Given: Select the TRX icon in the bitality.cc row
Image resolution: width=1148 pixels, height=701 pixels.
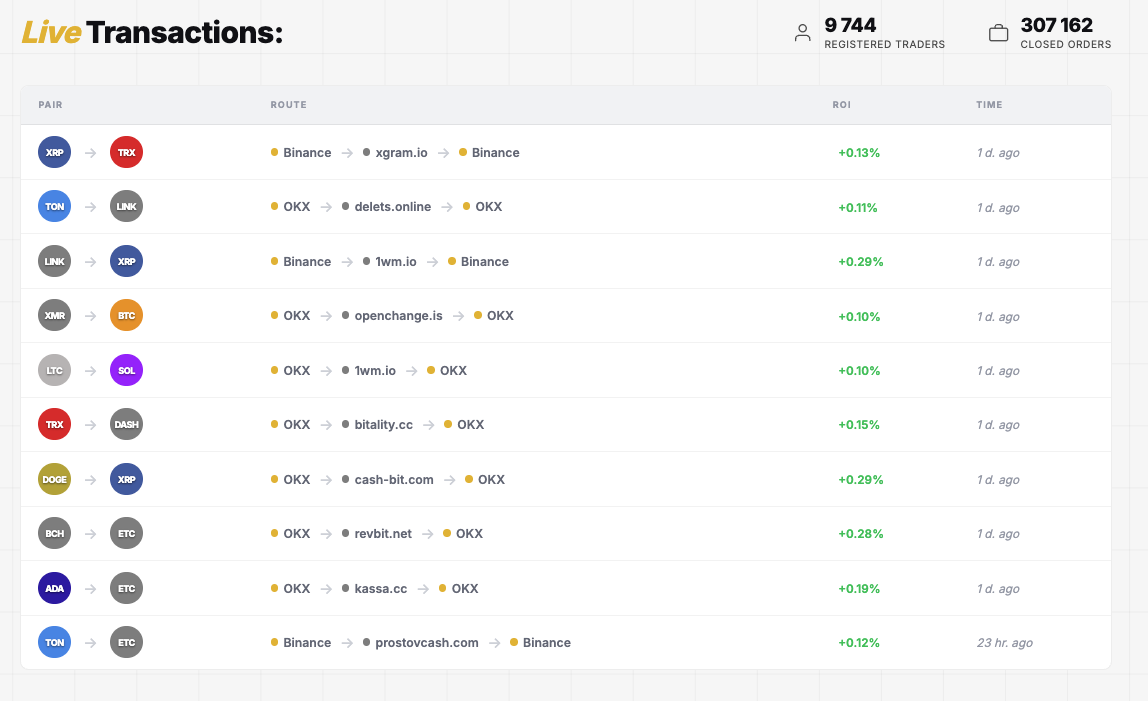Looking at the screenshot, I should (x=54, y=424).
